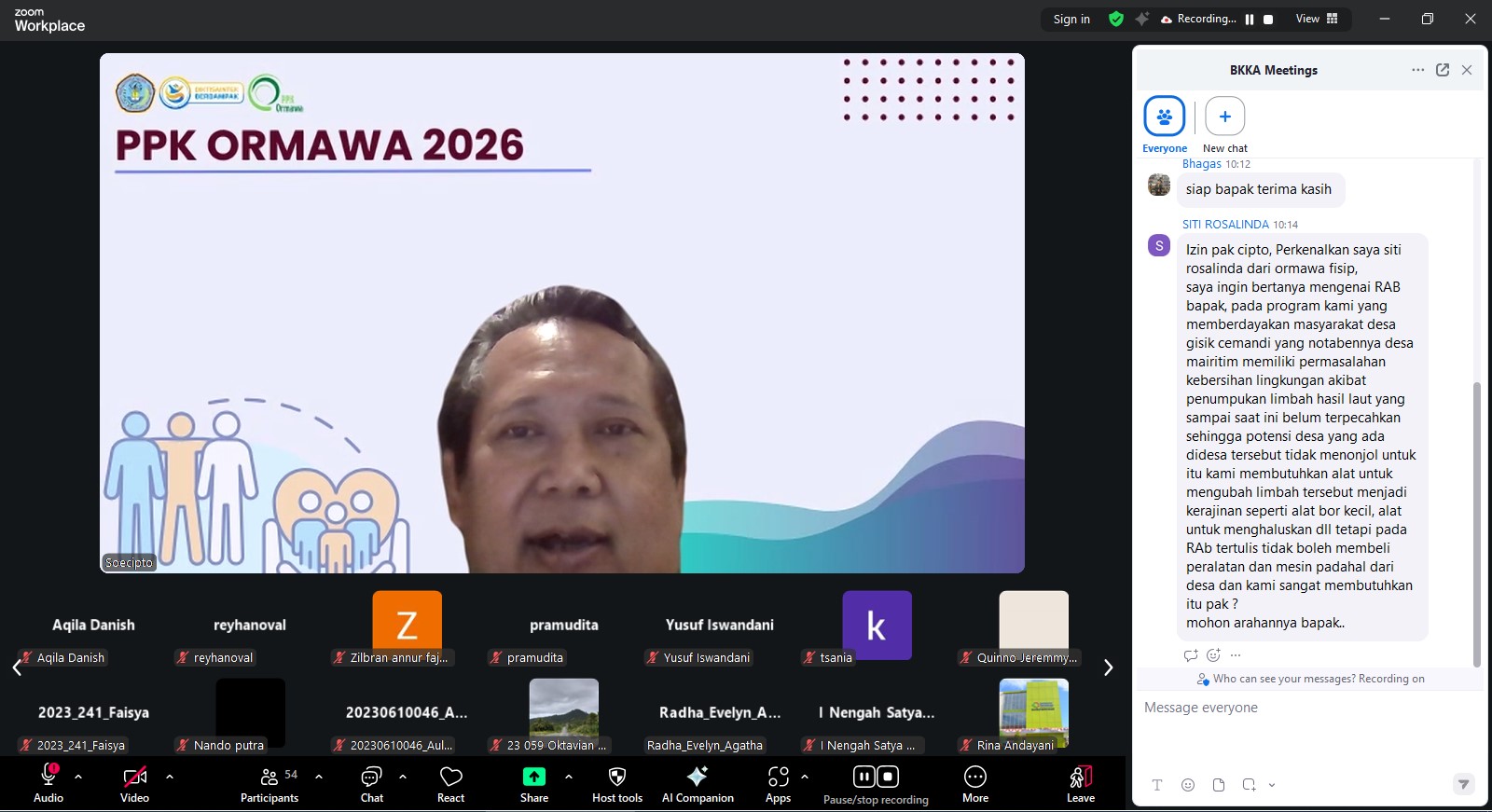Viewport: 1492px width, 812px height.
Task: Open the React emoji reactions
Action: tap(450, 783)
